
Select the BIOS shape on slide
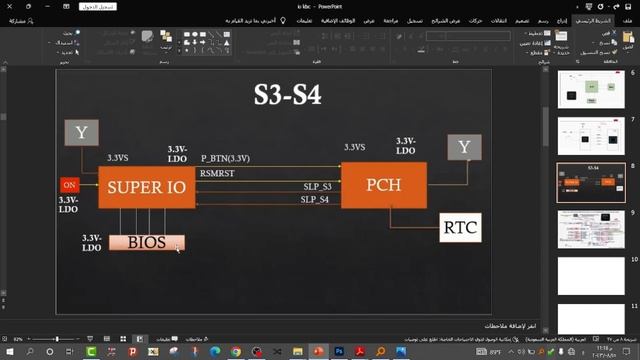click(x=147, y=242)
